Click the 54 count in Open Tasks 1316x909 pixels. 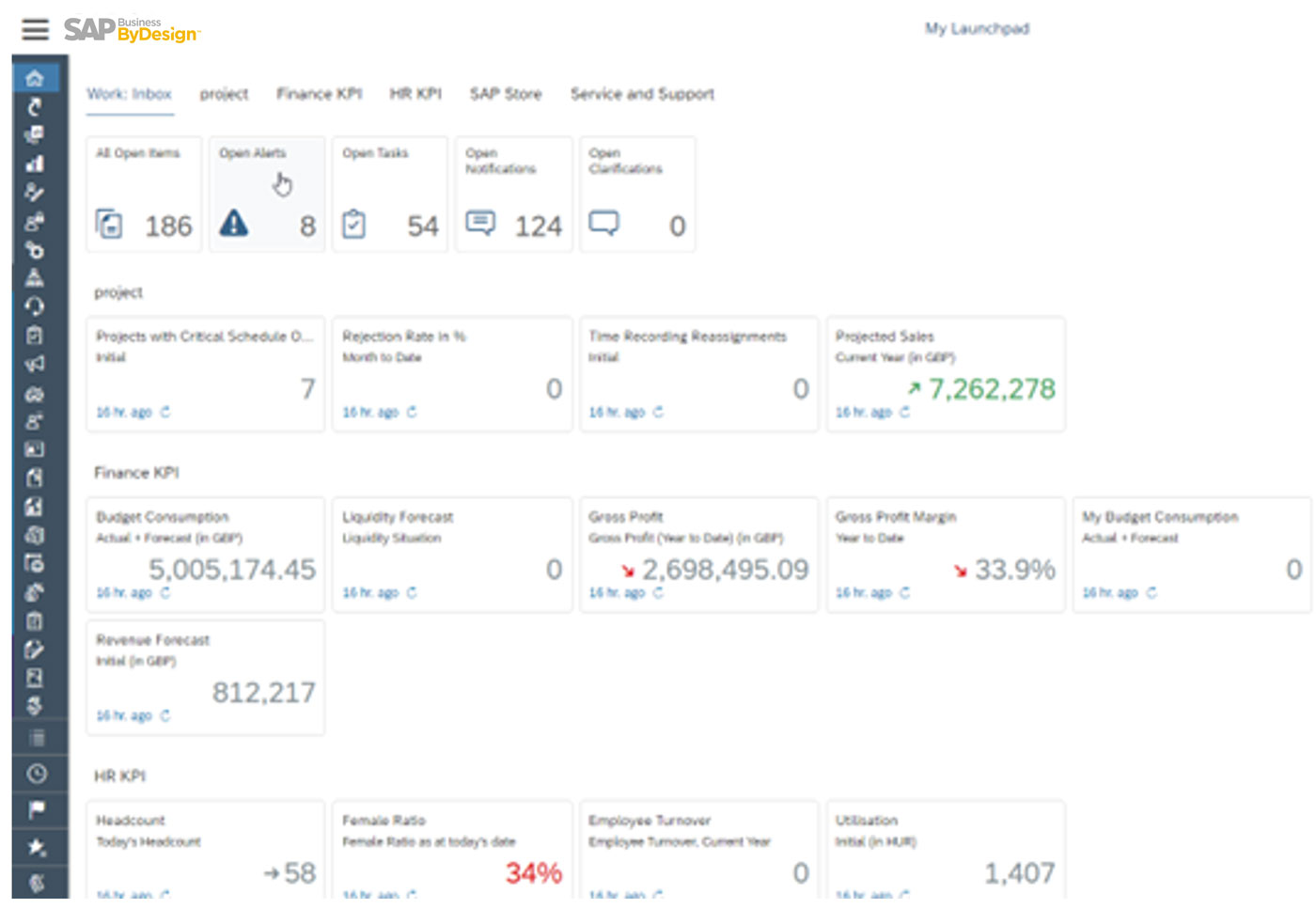coord(423,226)
